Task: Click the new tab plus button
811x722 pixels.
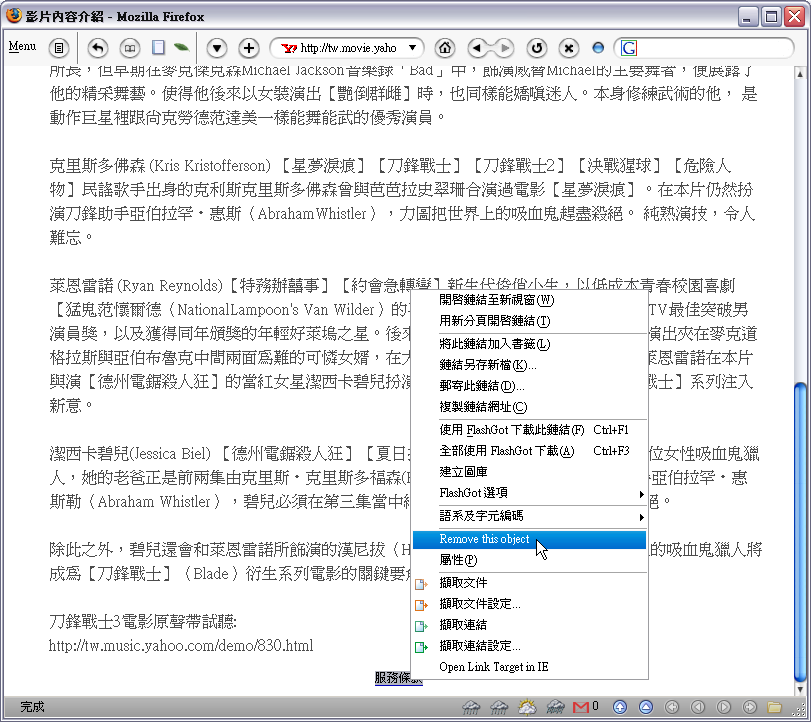Action: click(249, 48)
